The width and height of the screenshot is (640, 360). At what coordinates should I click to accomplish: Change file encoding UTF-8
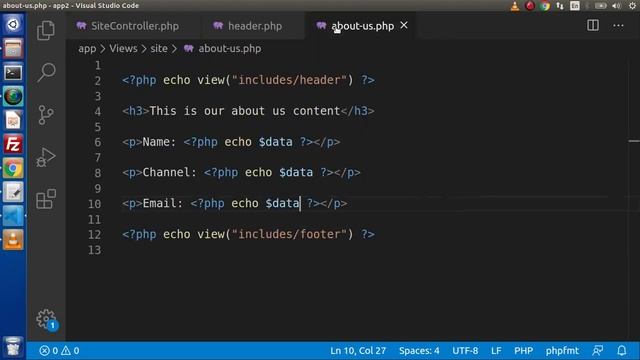pos(465,351)
